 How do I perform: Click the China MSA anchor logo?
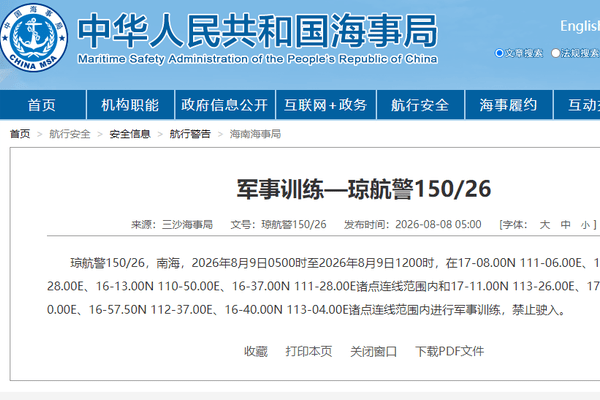pyautogui.click(x=34, y=37)
